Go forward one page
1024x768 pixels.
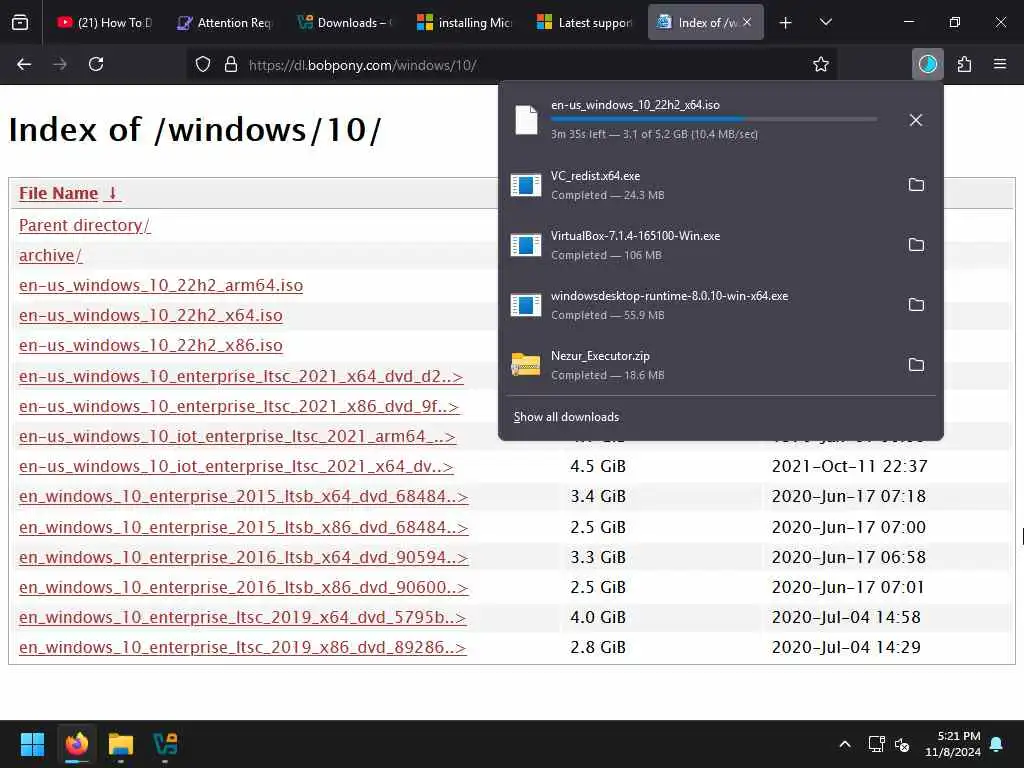59,64
